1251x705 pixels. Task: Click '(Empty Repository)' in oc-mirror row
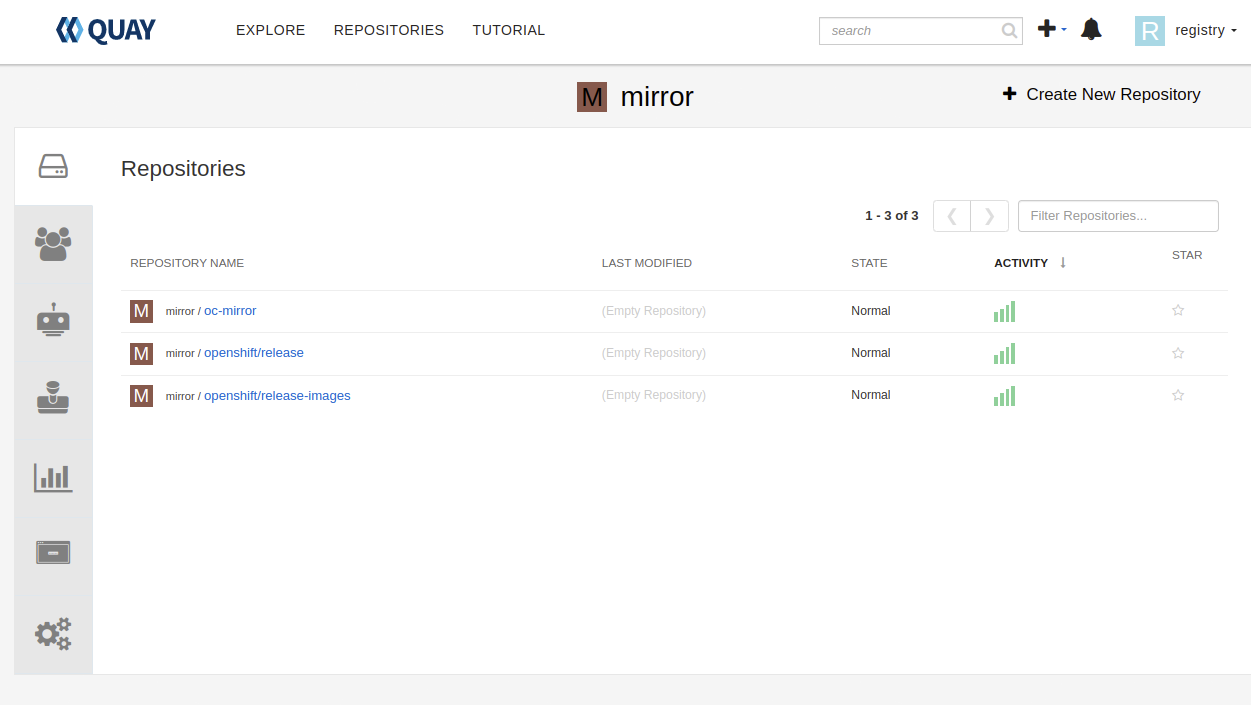pyautogui.click(x=654, y=311)
